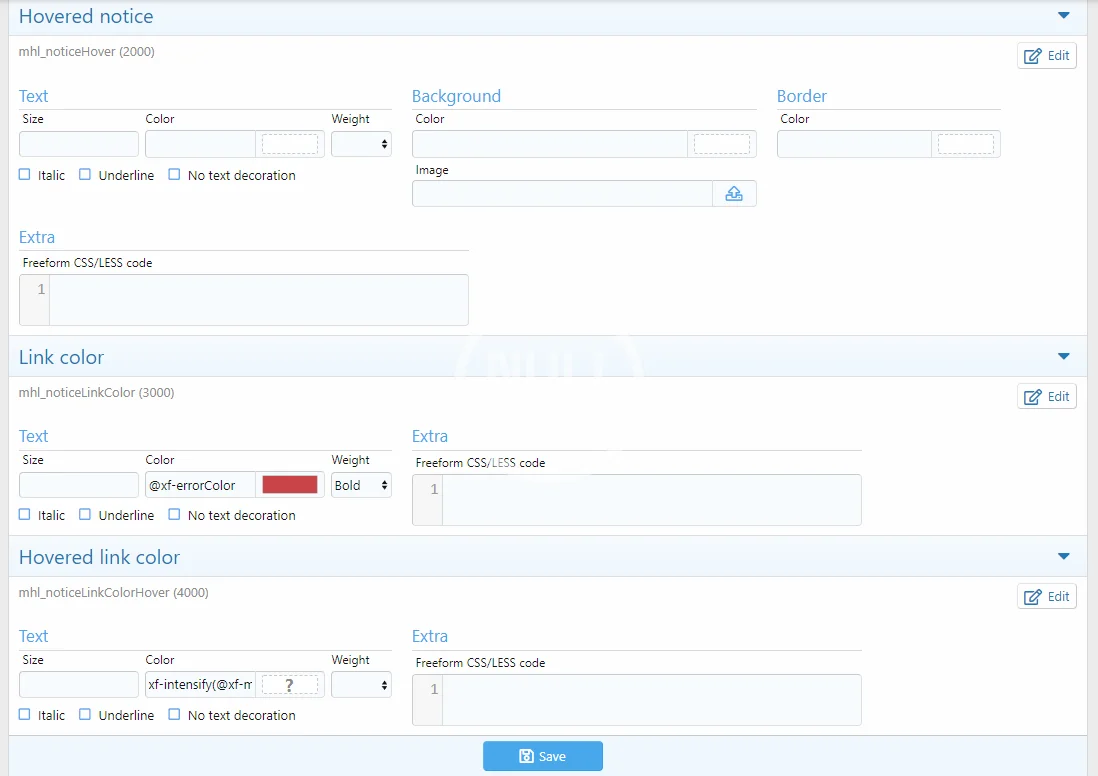Check Underline in Link color section

[x=85, y=515]
